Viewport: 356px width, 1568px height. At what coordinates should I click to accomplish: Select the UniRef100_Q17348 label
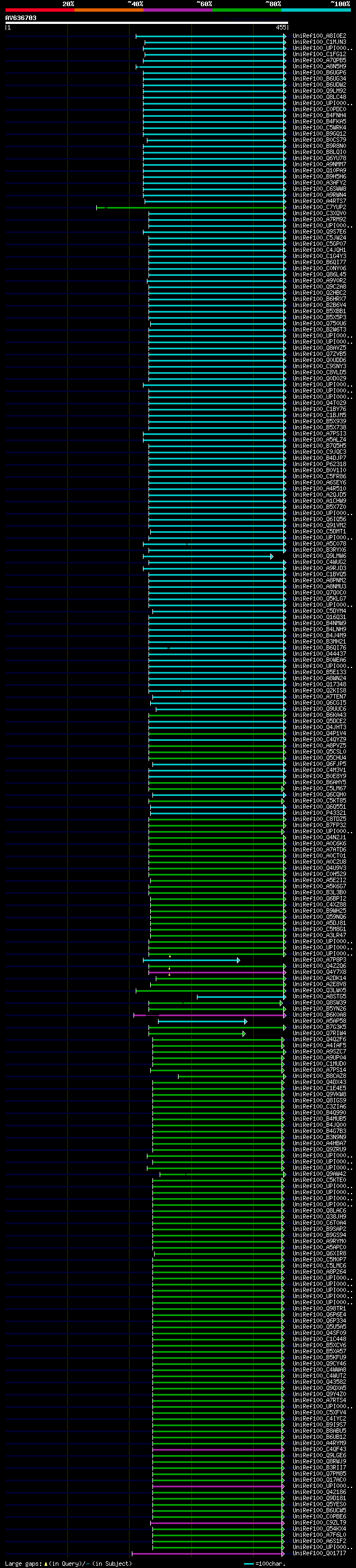tap(319, 685)
